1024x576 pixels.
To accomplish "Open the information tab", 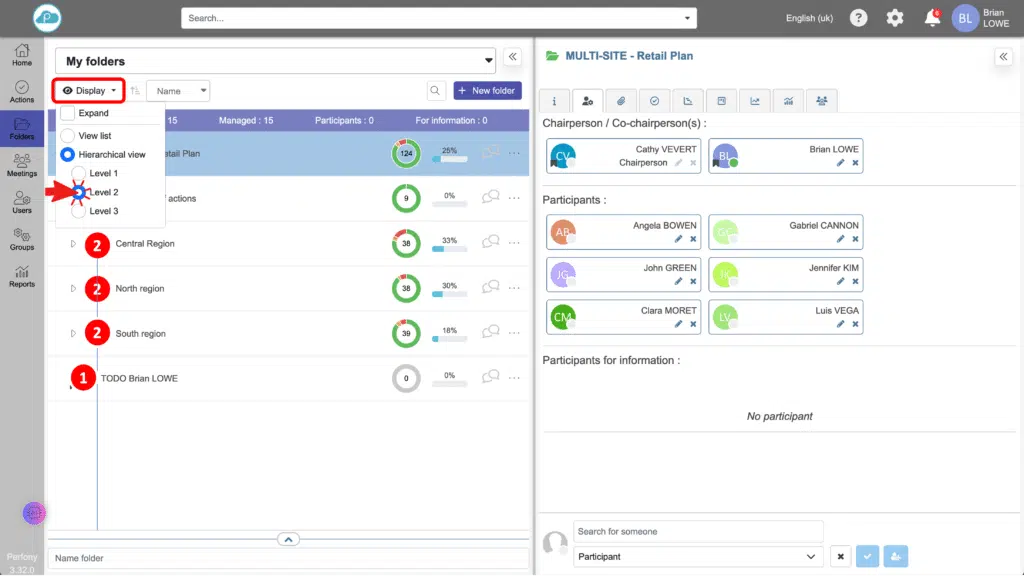I will (x=555, y=100).
